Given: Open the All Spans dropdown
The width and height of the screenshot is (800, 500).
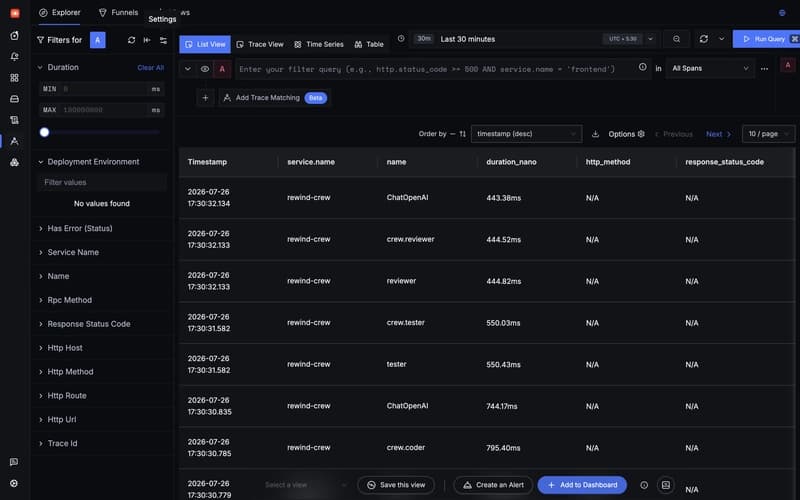Looking at the screenshot, I should 710,68.
